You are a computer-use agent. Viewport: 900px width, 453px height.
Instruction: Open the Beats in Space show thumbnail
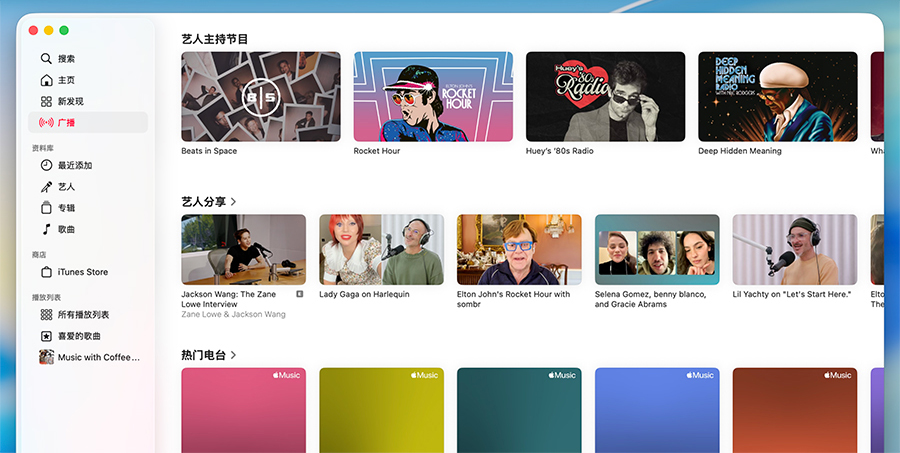point(260,96)
